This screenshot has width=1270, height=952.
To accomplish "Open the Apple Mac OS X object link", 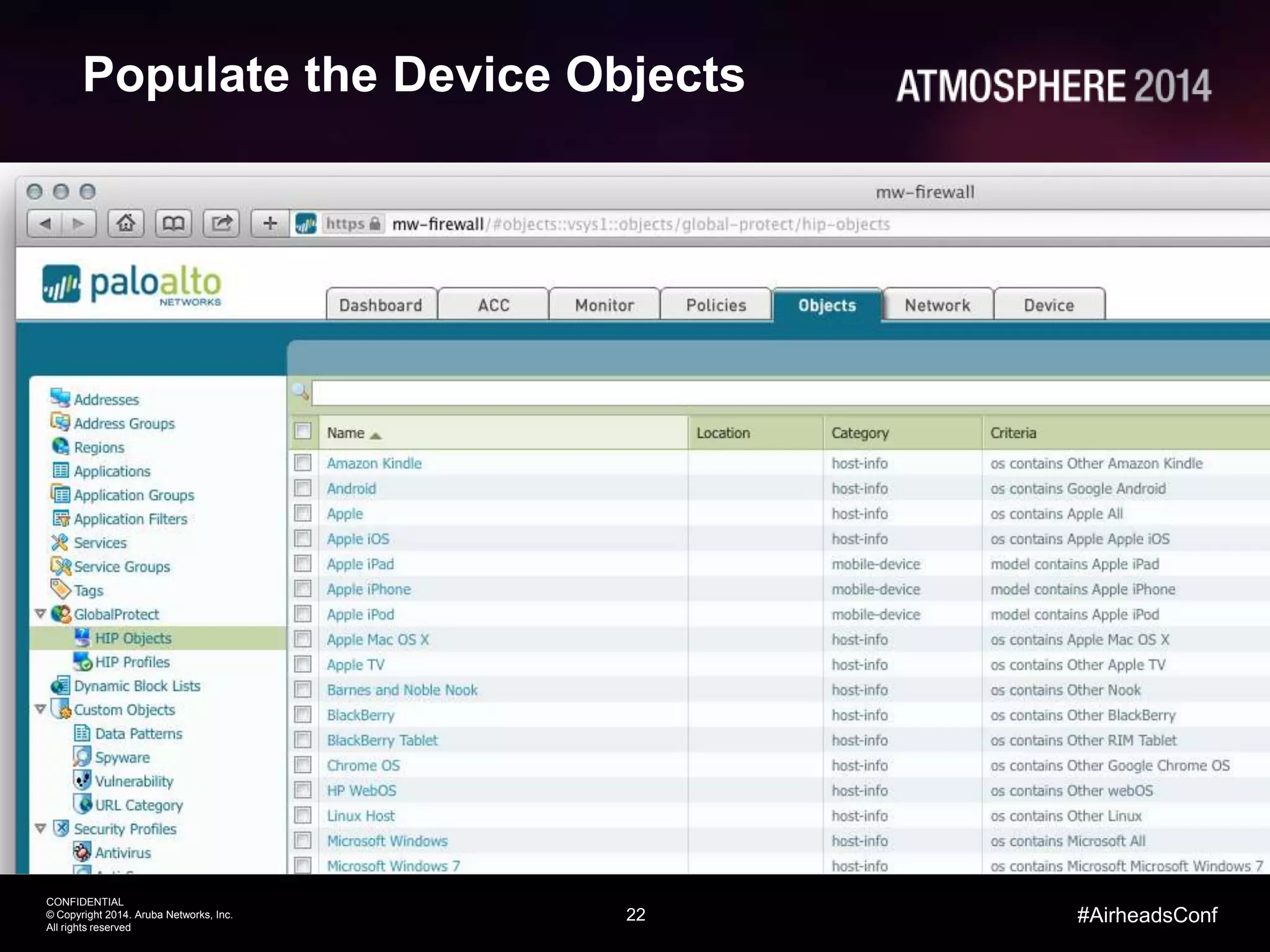I will click(378, 640).
